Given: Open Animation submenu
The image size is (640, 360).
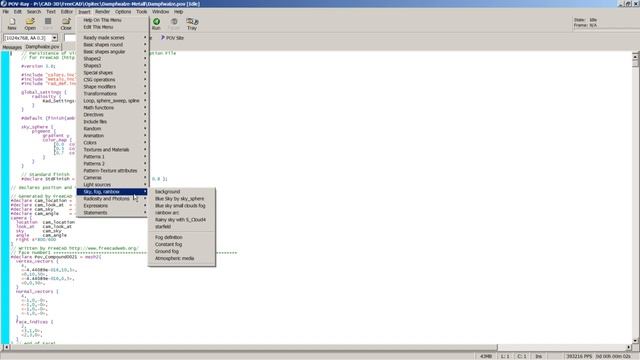Looking at the screenshot, I should tap(113, 136).
